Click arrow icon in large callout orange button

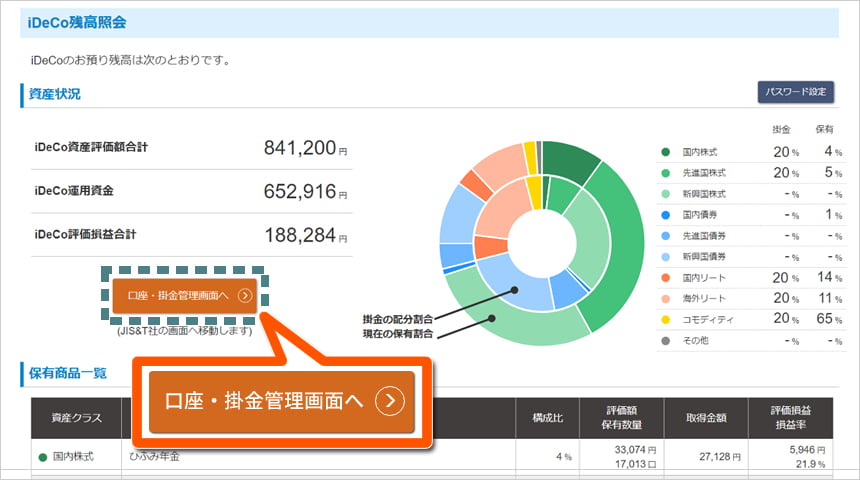point(390,402)
